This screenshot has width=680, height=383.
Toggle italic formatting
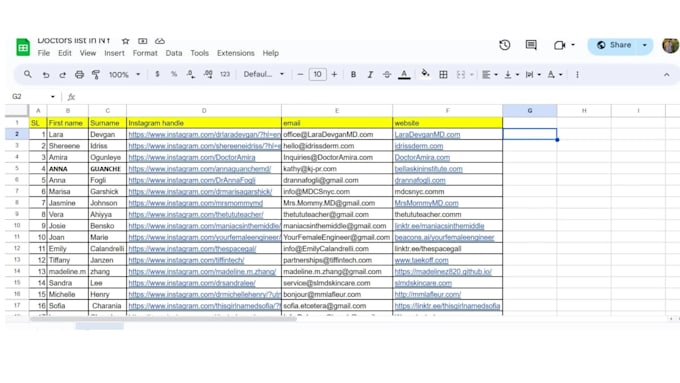[370, 75]
